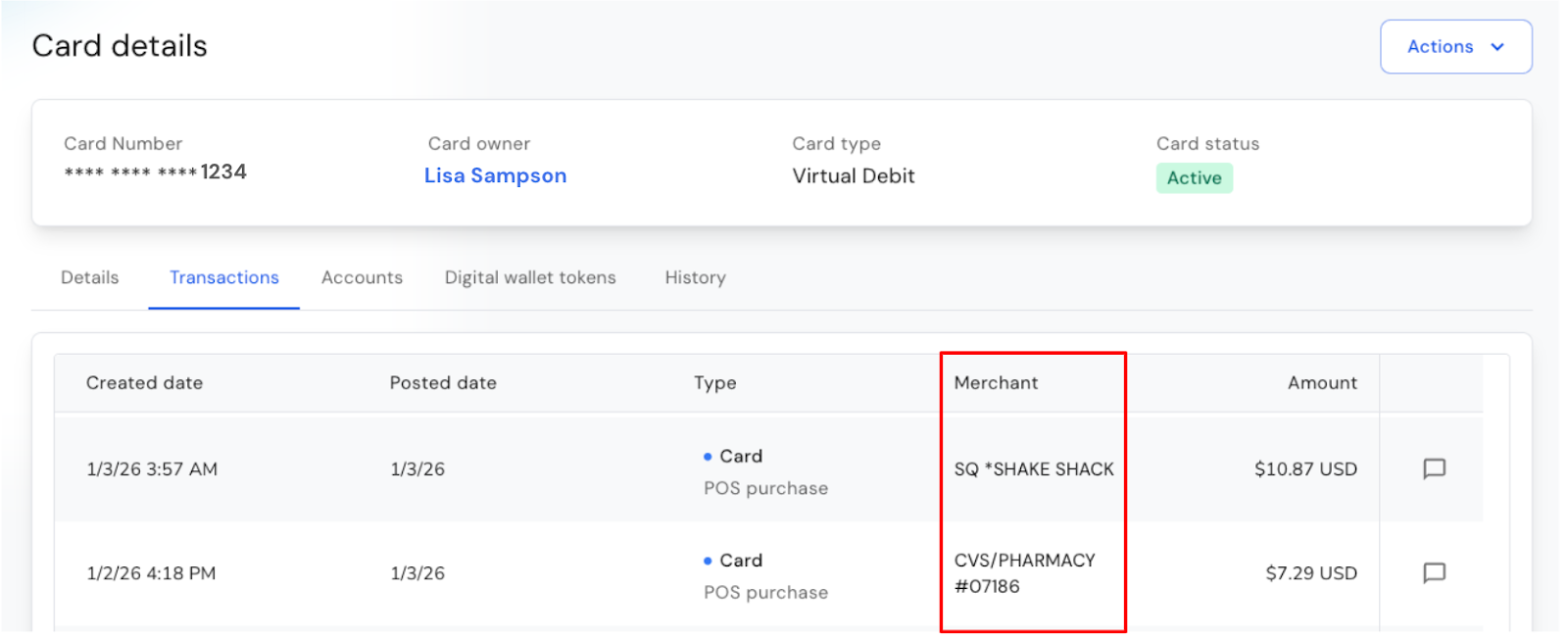Click the Amount column header
This screenshot has width=1568, height=637.
pyautogui.click(x=1322, y=383)
